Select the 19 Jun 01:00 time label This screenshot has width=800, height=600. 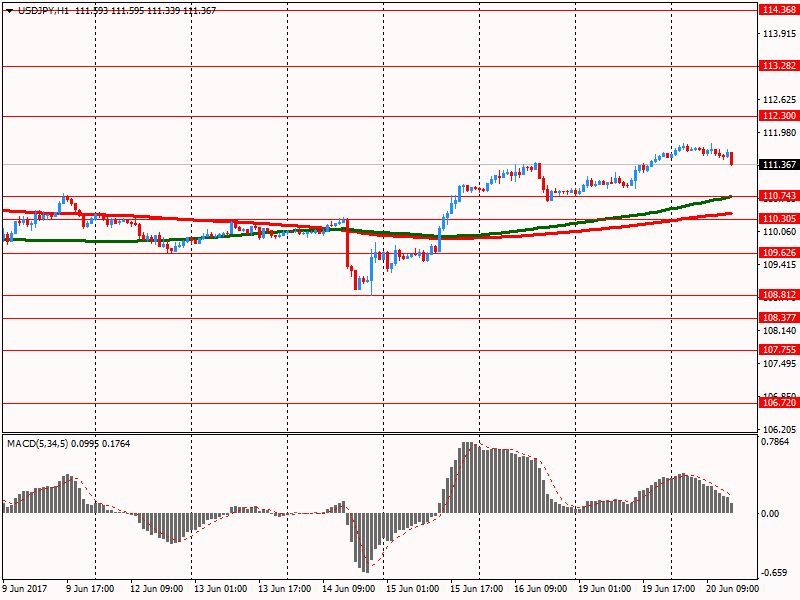pos(605,589)
